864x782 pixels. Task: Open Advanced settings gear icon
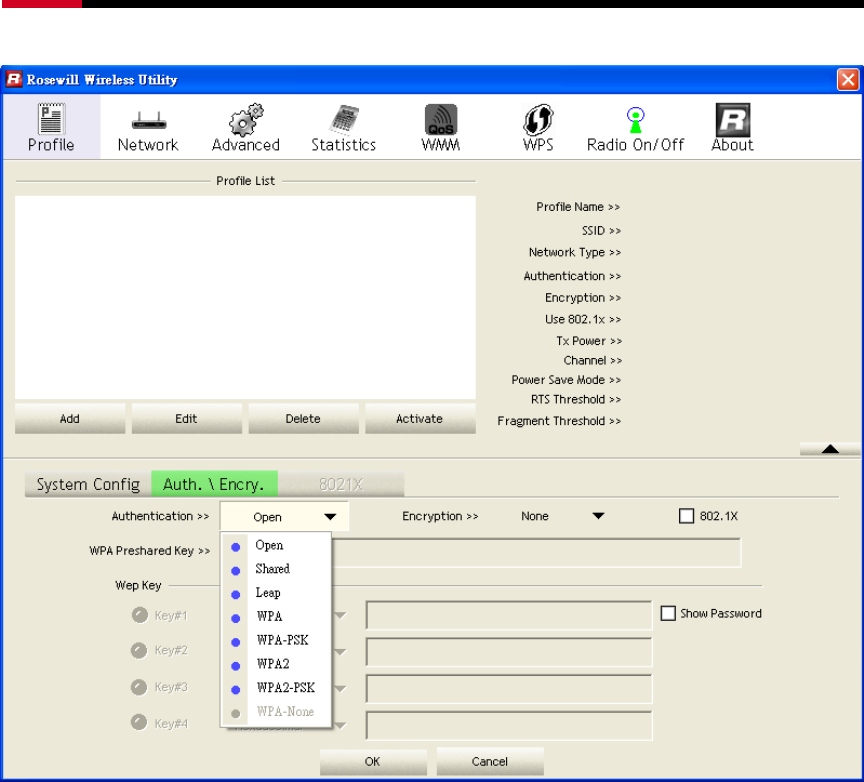pos(245,120)
